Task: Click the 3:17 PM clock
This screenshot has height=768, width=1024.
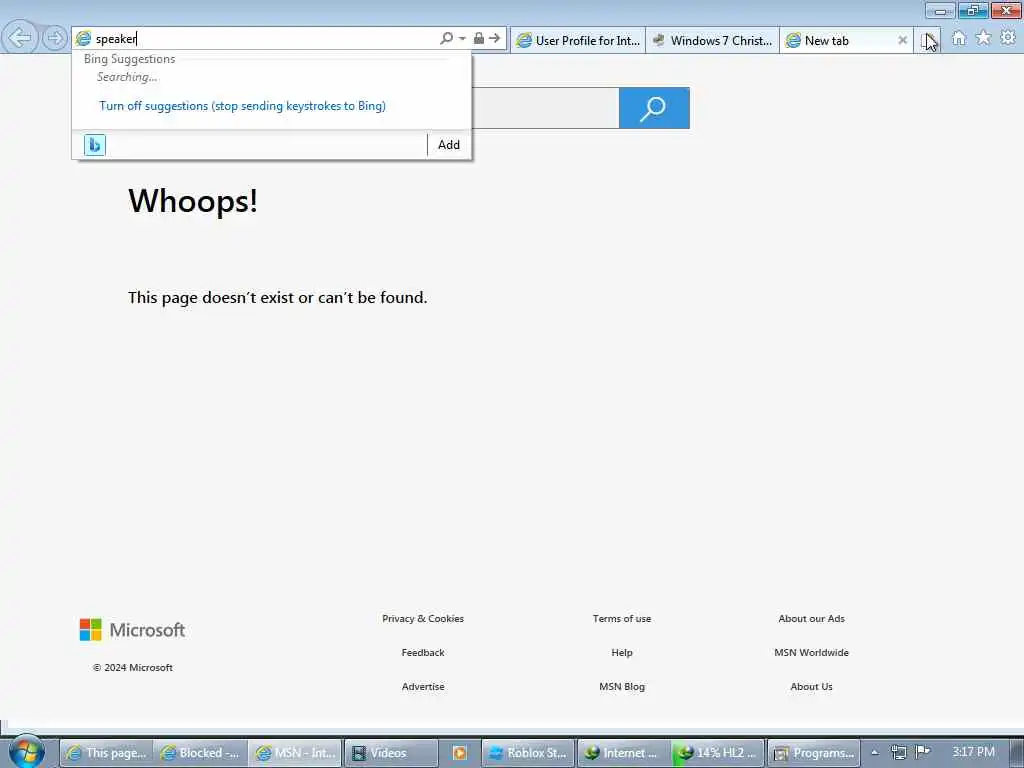Action: (973, 752)
